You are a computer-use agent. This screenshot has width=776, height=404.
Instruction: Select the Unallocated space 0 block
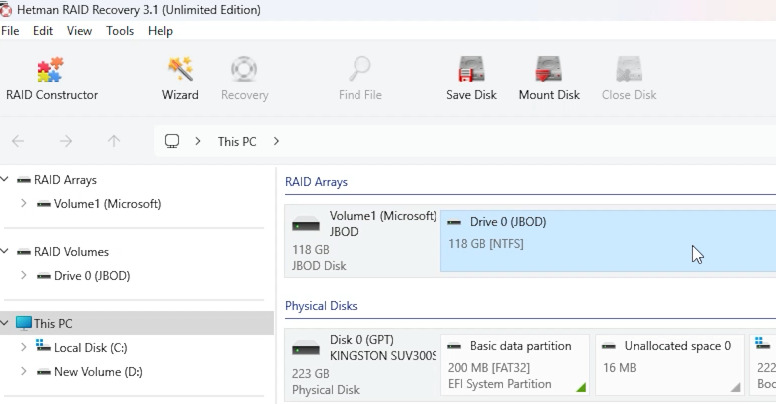coord(670,365)
